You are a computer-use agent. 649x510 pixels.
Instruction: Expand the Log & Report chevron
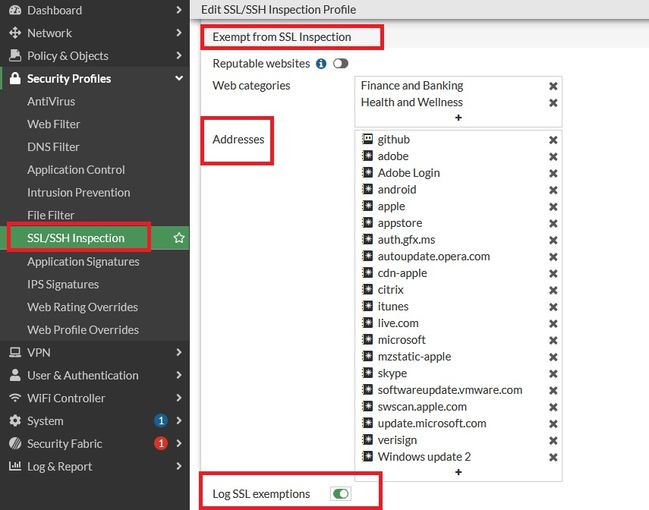(x=178, y=466)
